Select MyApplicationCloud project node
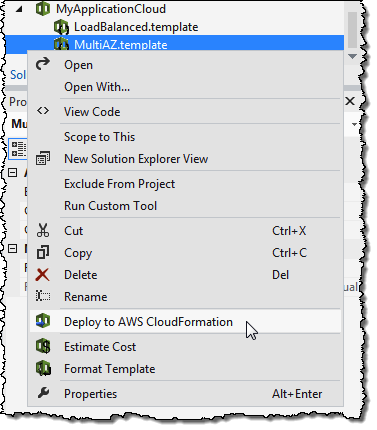The image size is (377, 430). point(111,9)
